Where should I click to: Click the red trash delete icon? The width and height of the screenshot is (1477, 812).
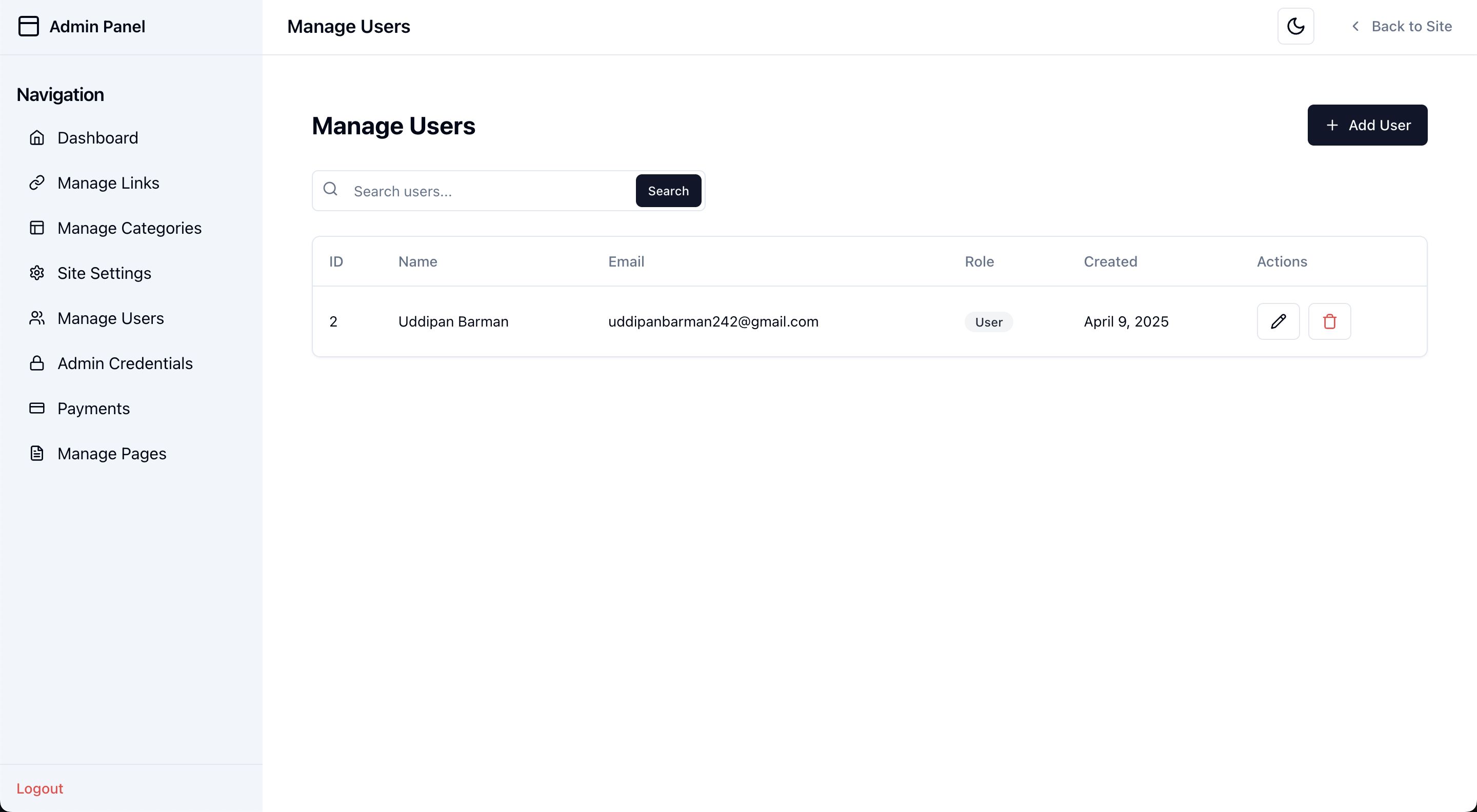1329,321
